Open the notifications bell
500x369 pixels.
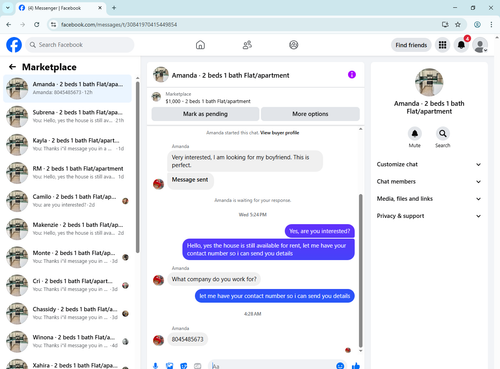tap(461, 45)
